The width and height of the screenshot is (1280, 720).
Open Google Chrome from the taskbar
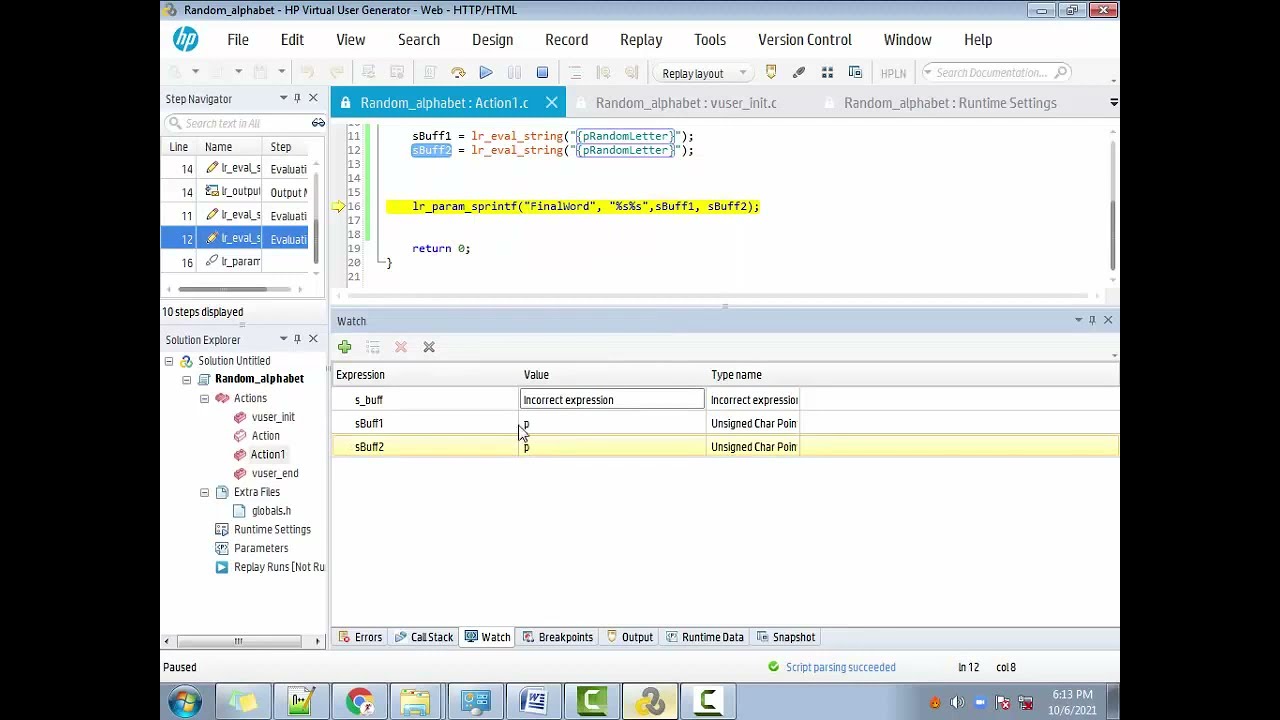(x=359, y=702)
